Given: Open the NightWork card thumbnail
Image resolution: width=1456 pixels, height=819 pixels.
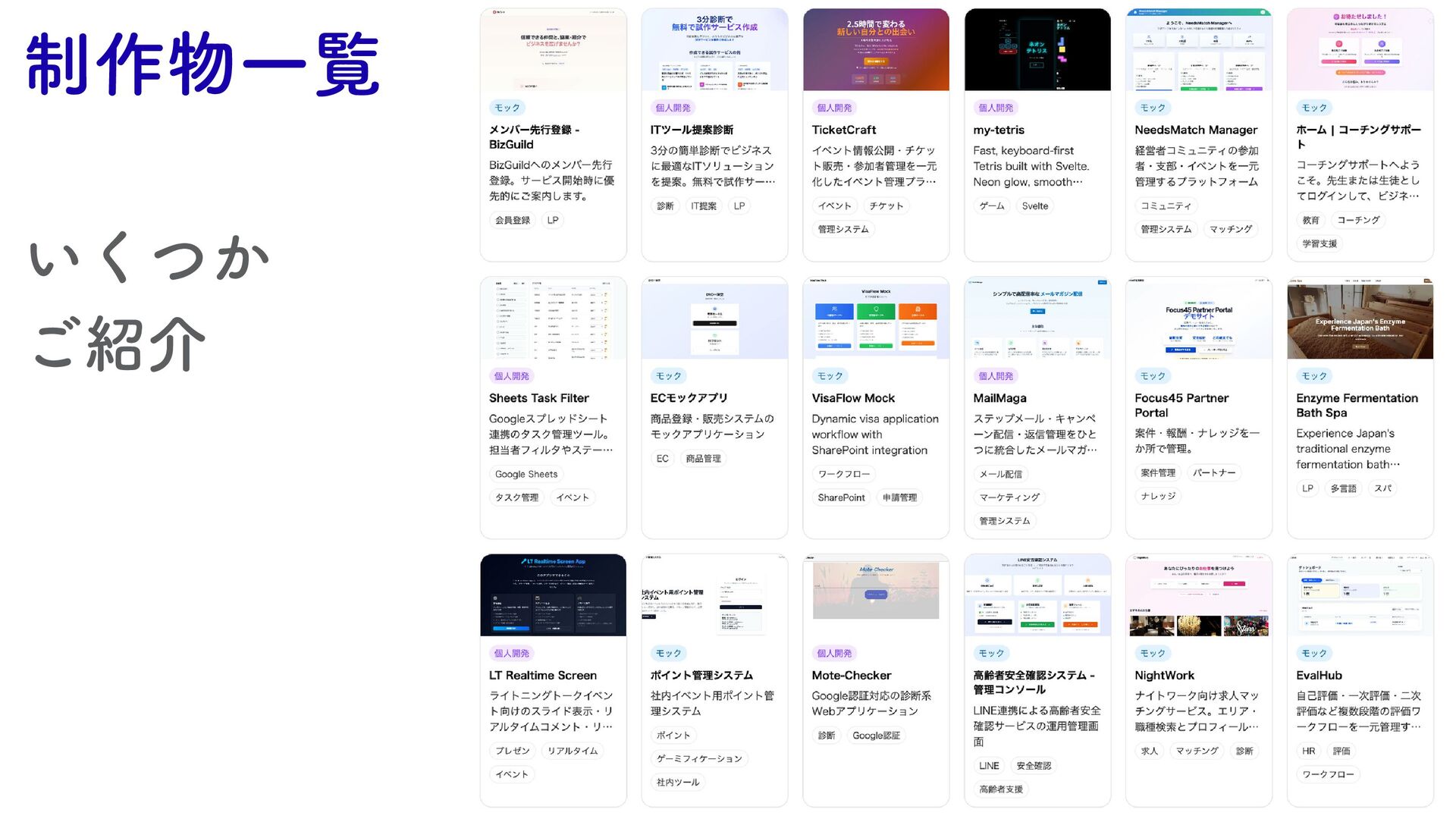Looking at the screenshot, I should 1198,595.
